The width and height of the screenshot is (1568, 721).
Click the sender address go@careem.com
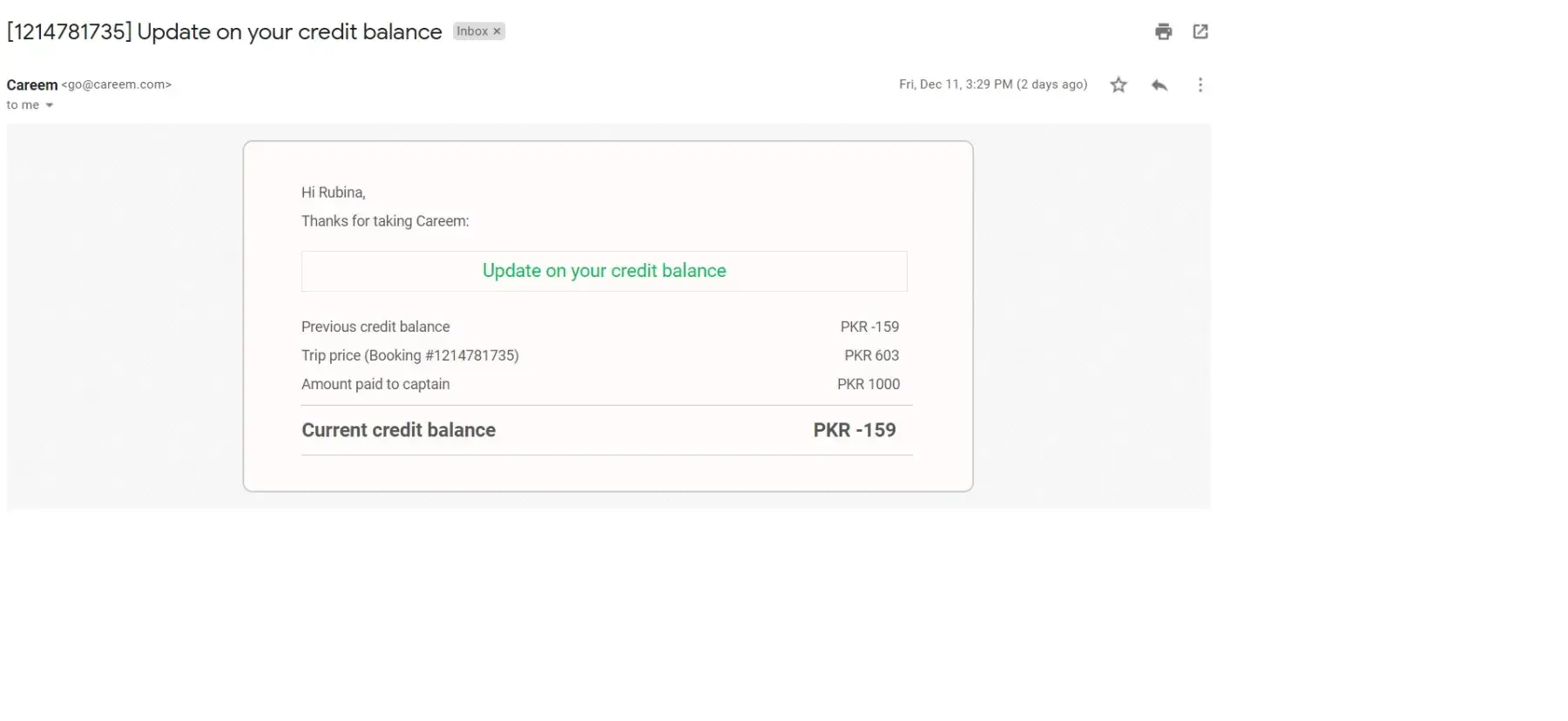[x=117, y=84]
